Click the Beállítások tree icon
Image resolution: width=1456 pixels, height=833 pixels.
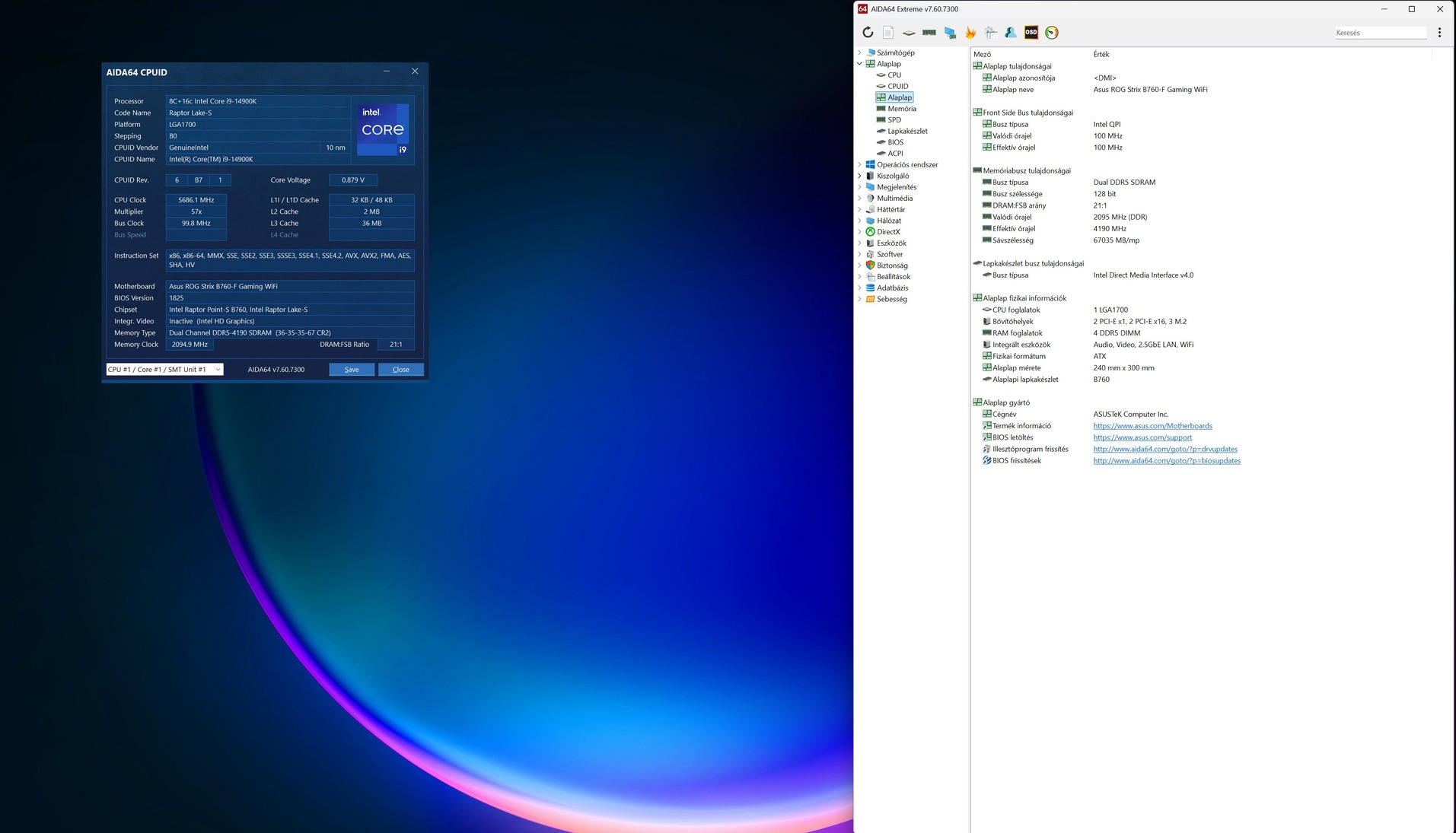pyautogui.click(x=870, y=277)
